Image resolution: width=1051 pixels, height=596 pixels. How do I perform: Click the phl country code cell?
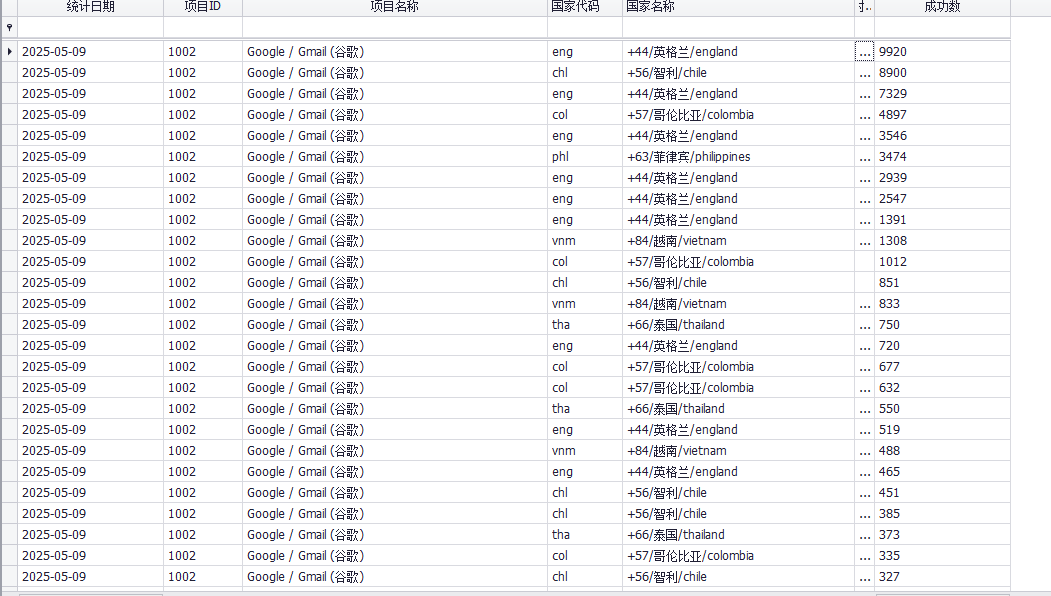(x=584, y=157)
